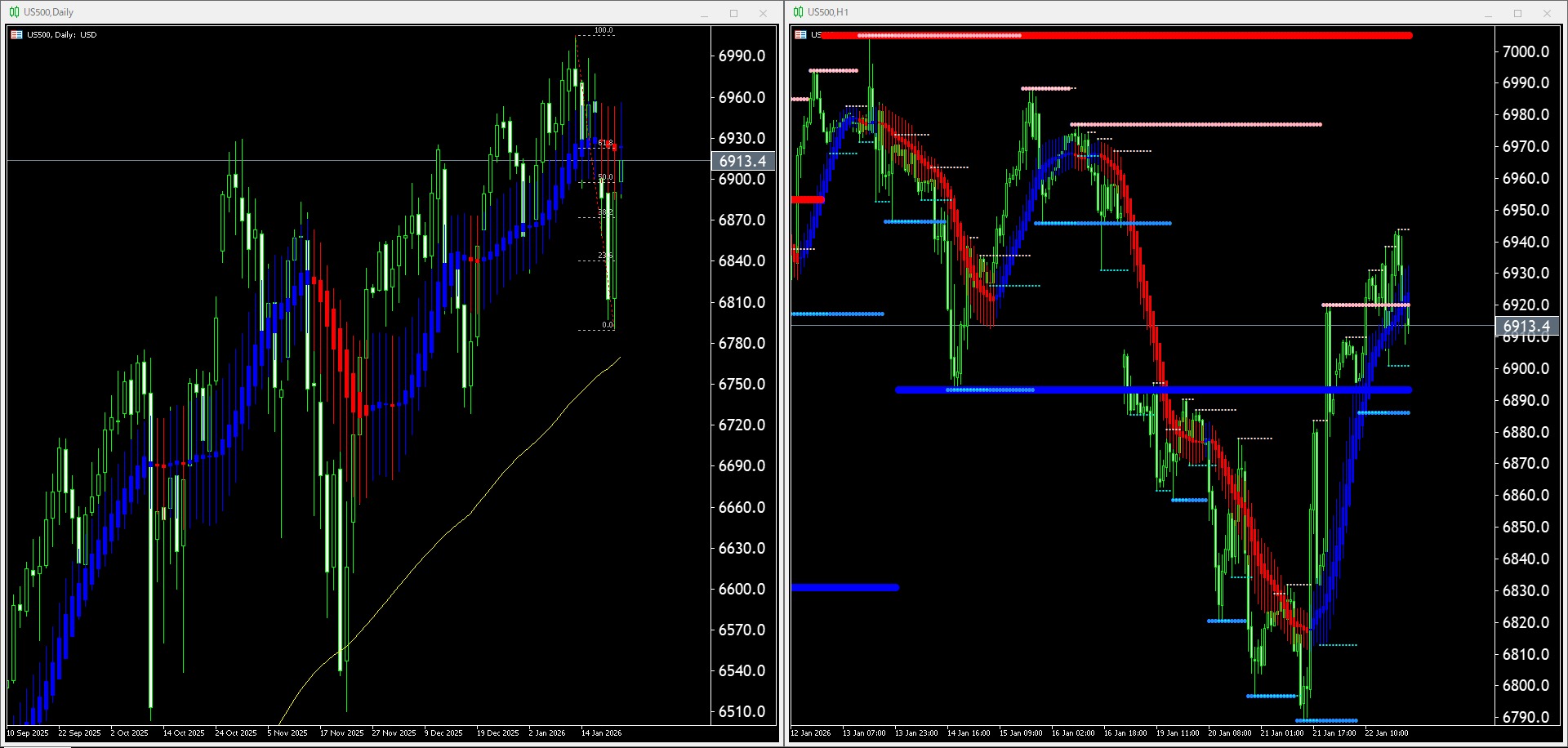Image resolution: width=1568 pixels, height=748 pixels.
Task: Maximize the US500,Daily chart window
Action: pos(733,13)
